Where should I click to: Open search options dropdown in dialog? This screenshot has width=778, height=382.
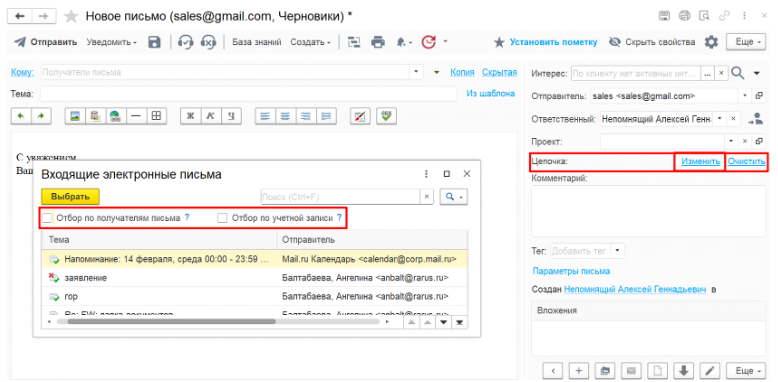[x=454, y=197]
